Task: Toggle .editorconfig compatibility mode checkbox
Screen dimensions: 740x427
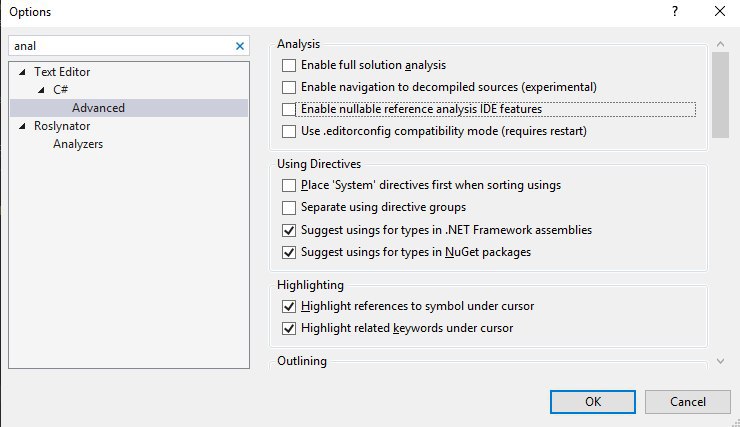Action: coord(289,131)
